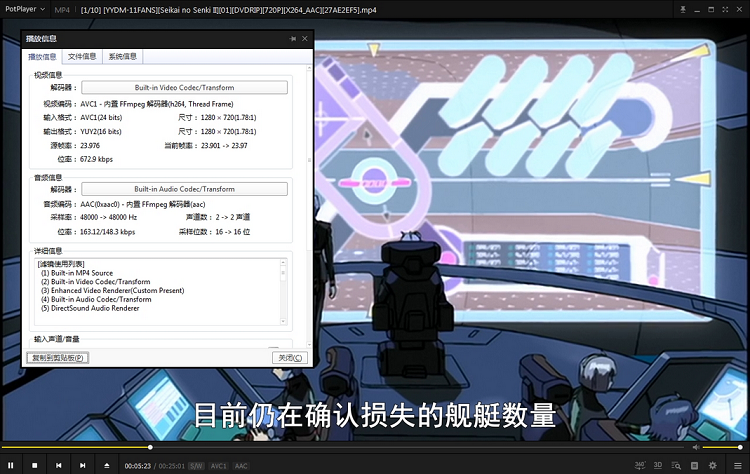Toggle 3D video mode
Viewport: 750px width, 474px height.
click(x=658, y=465)
